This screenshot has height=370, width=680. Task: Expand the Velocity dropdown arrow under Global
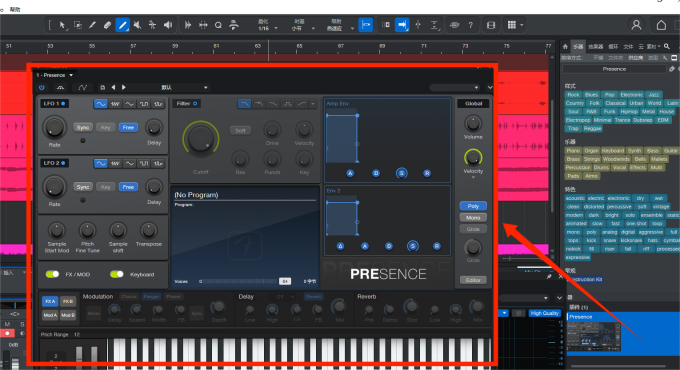click(473, 177)
